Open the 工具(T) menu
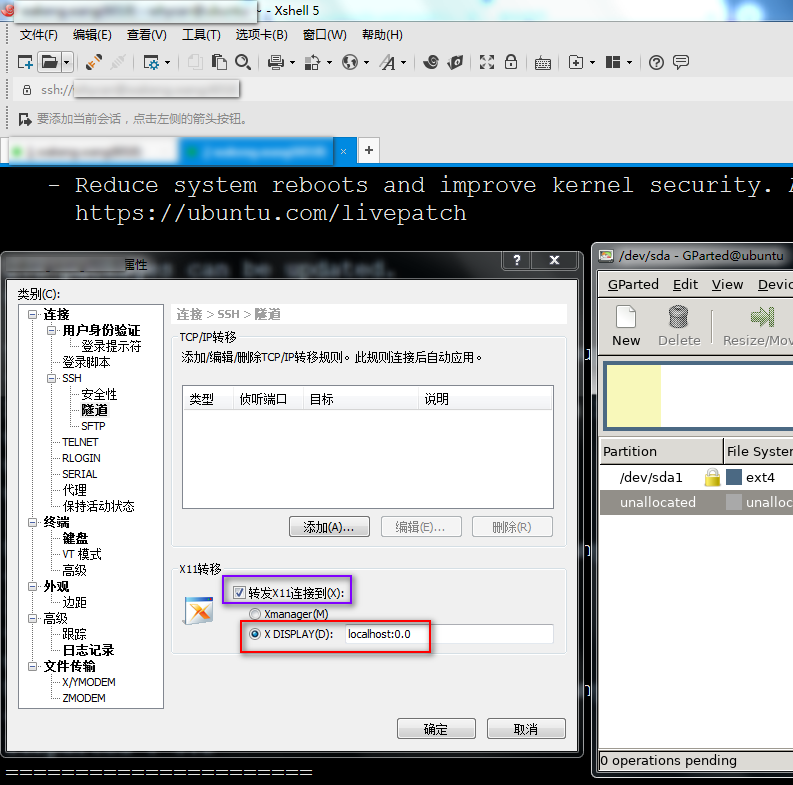Screen dimensions: 793x785 (x=201, y=35)
